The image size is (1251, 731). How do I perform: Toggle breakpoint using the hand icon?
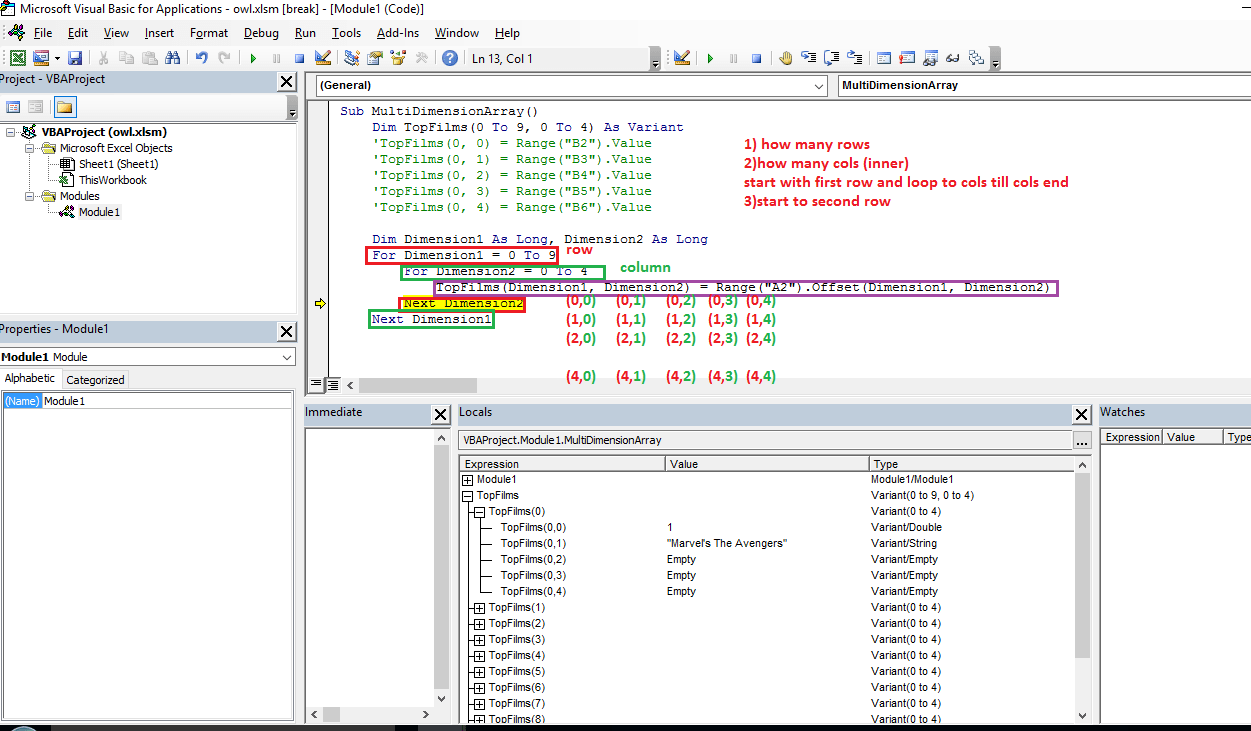785,58
